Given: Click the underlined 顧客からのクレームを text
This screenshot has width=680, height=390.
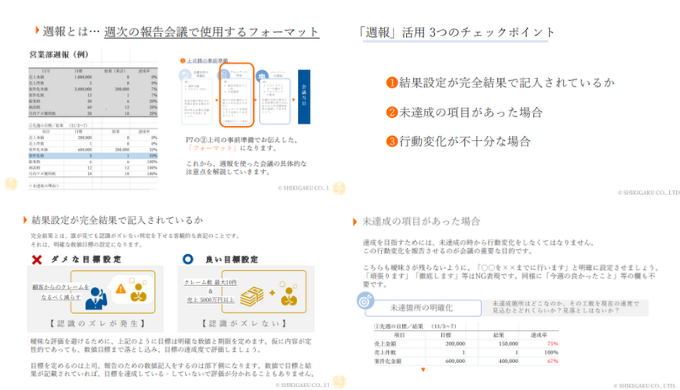Looking at the screenshot, I should [x=61, y=287].
